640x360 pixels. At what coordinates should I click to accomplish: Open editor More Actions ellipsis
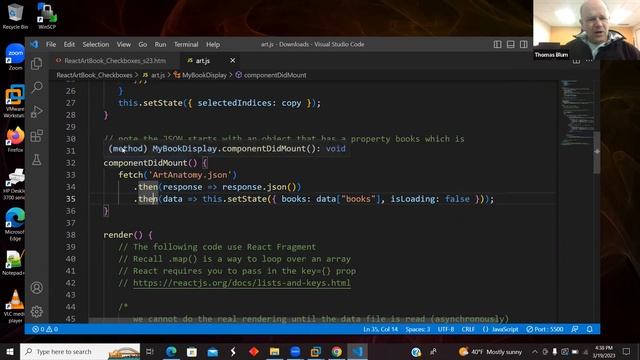589,61
